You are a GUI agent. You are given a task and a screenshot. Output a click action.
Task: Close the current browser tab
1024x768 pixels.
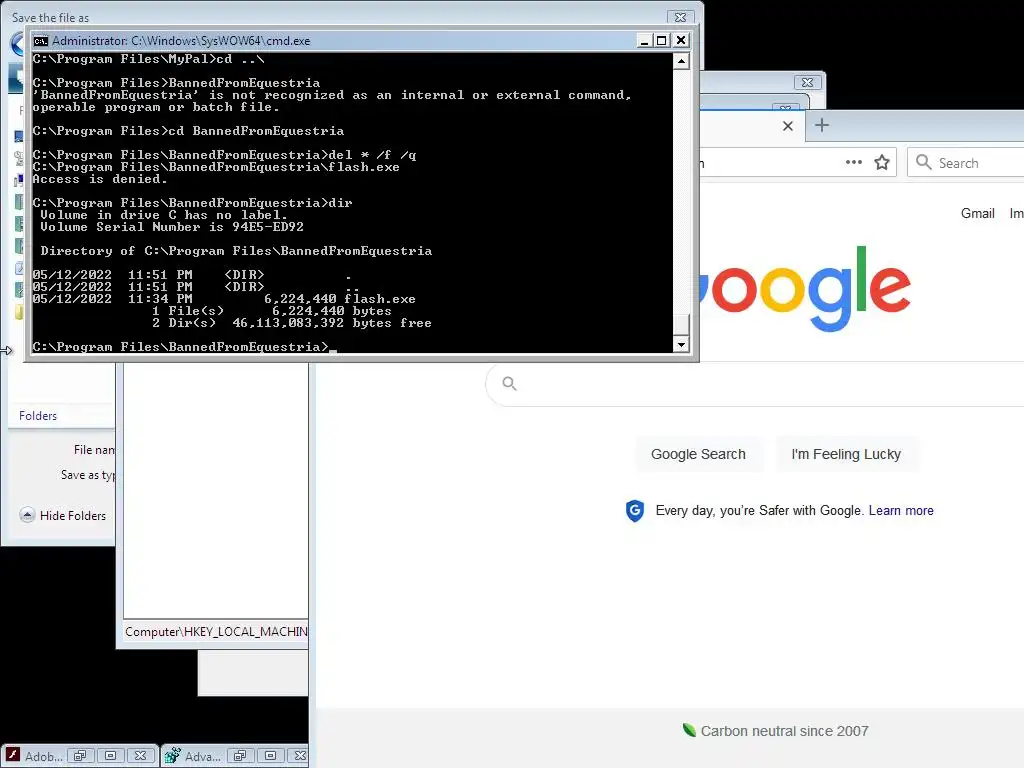click(788, 126)
